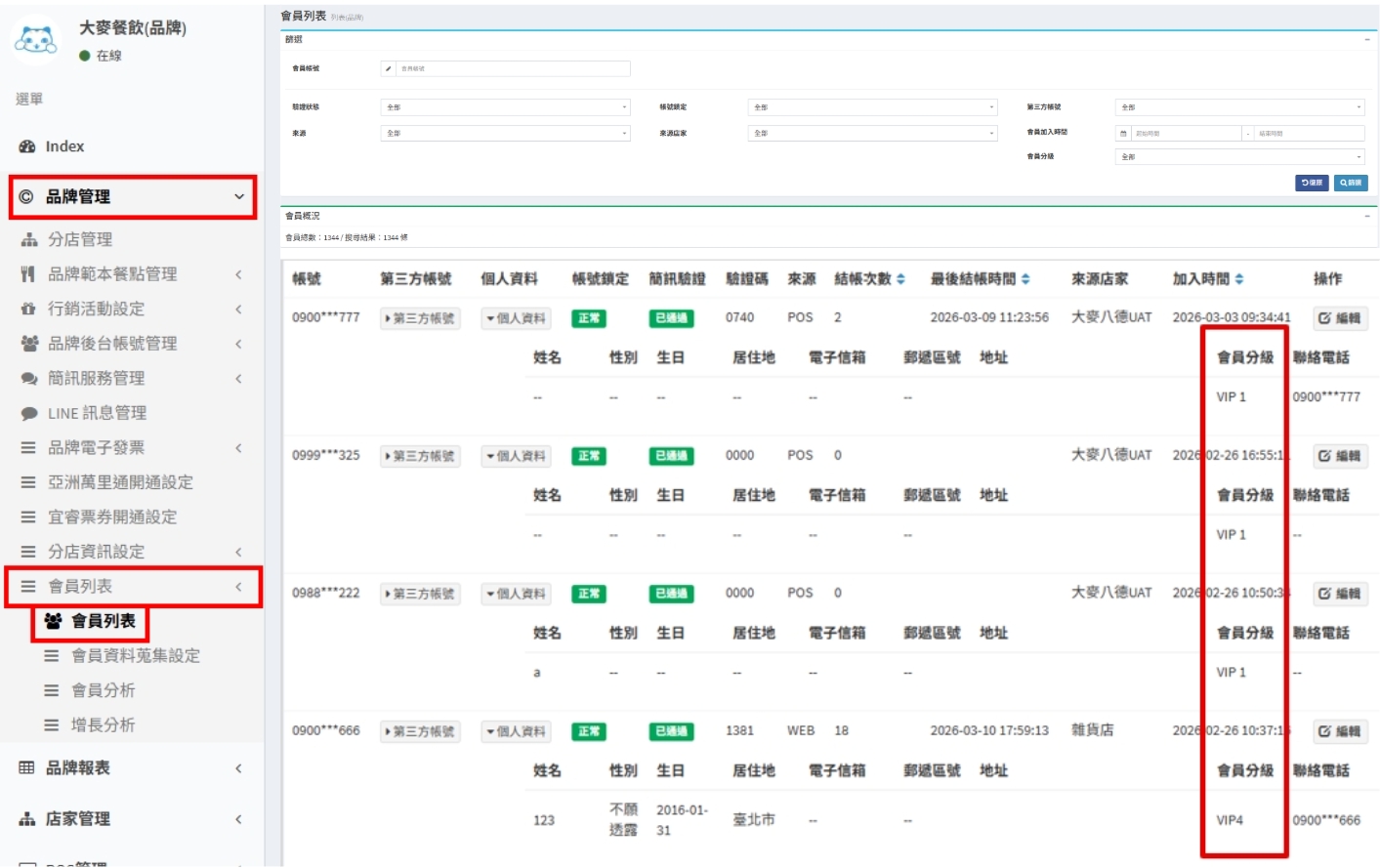Collapse the 篩選 panel with minus icon

[1366, 40]
